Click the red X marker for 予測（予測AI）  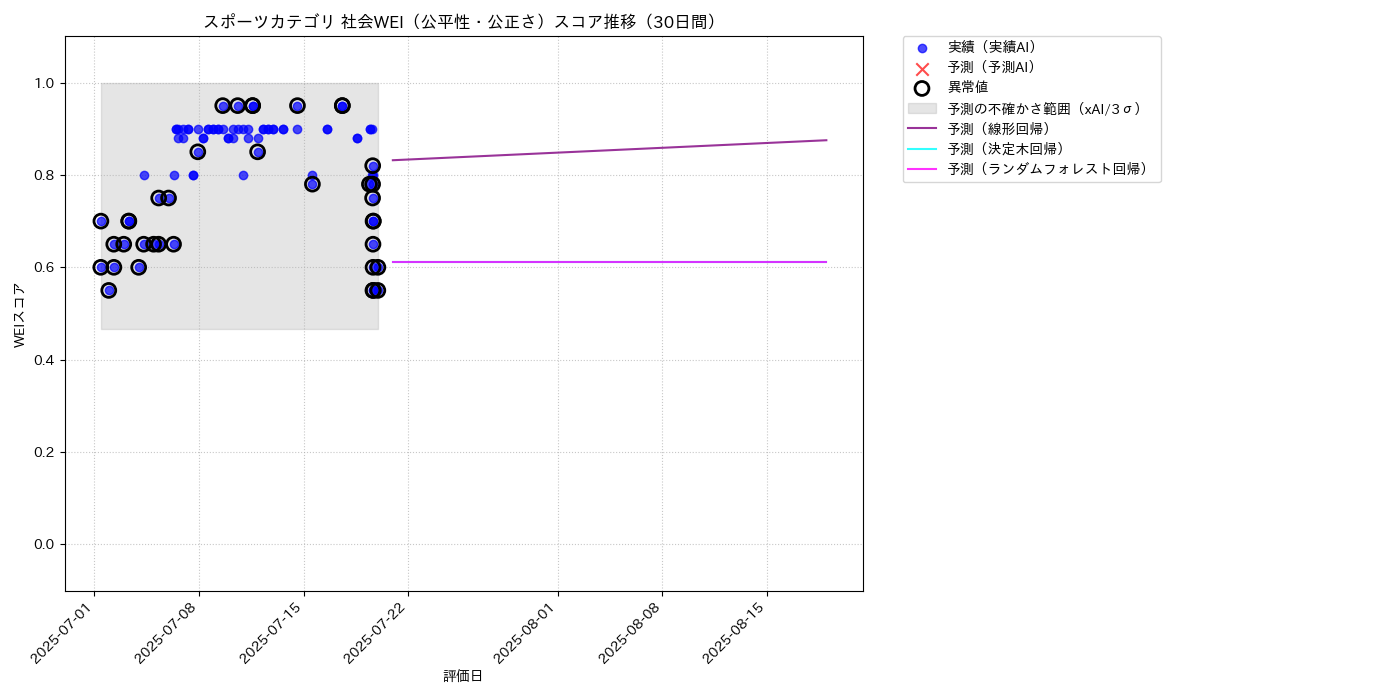point(922,68)
